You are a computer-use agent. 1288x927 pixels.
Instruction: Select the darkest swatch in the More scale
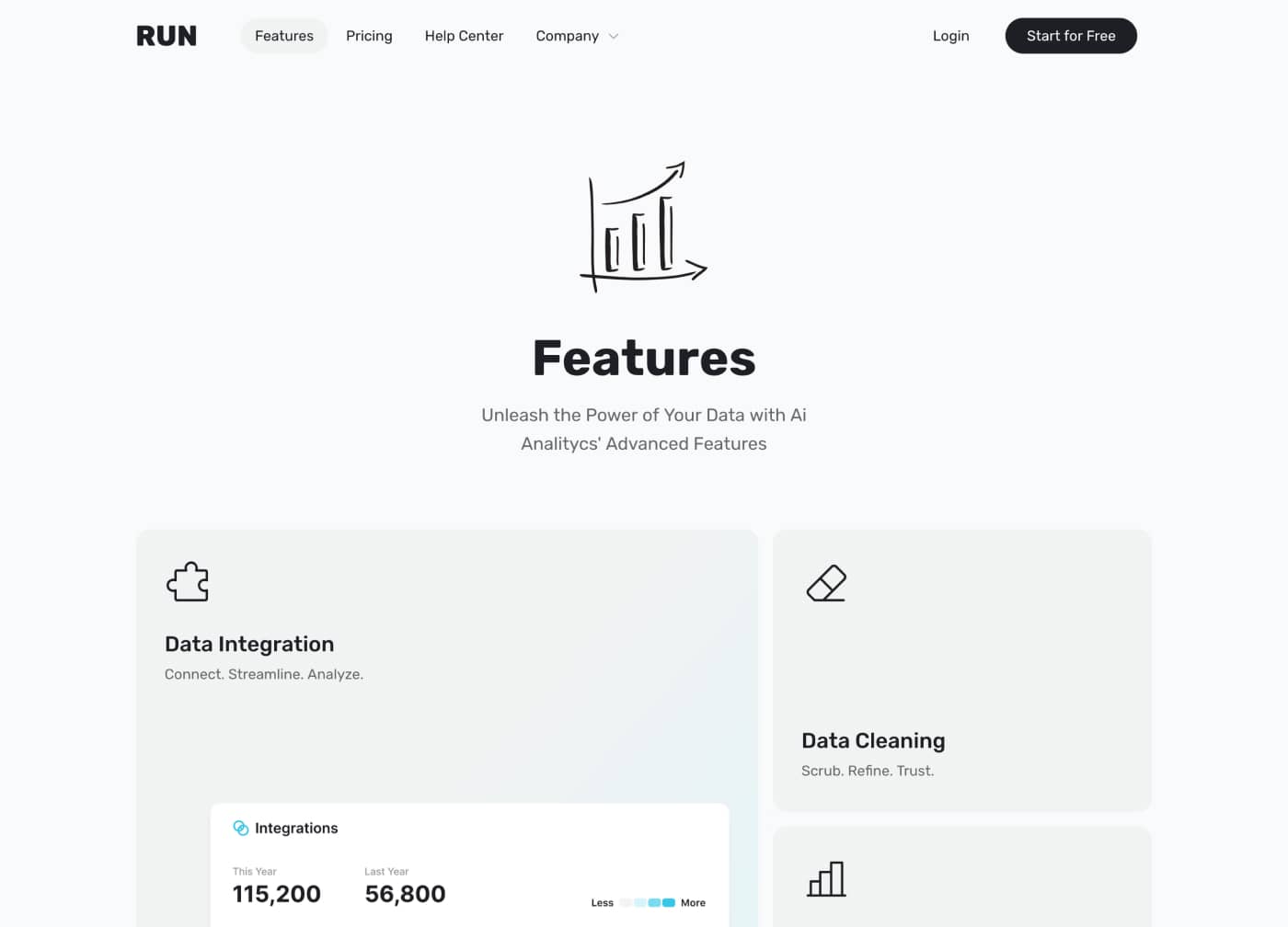point(667,902)
